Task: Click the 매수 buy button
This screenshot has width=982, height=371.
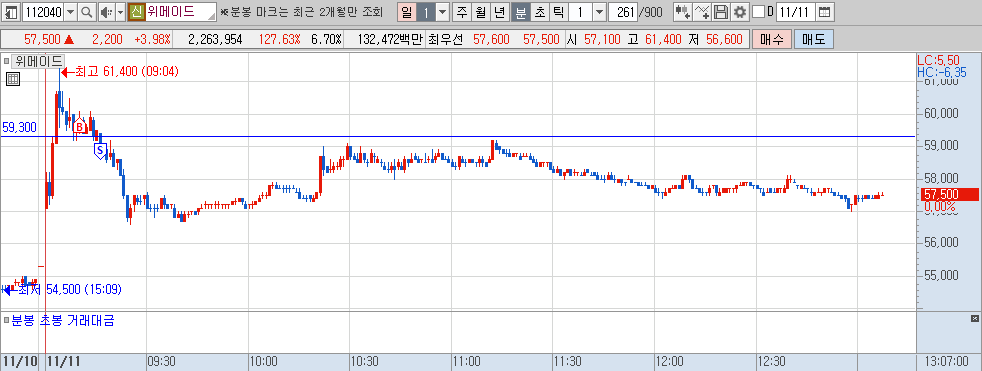Action: (772, 39)
